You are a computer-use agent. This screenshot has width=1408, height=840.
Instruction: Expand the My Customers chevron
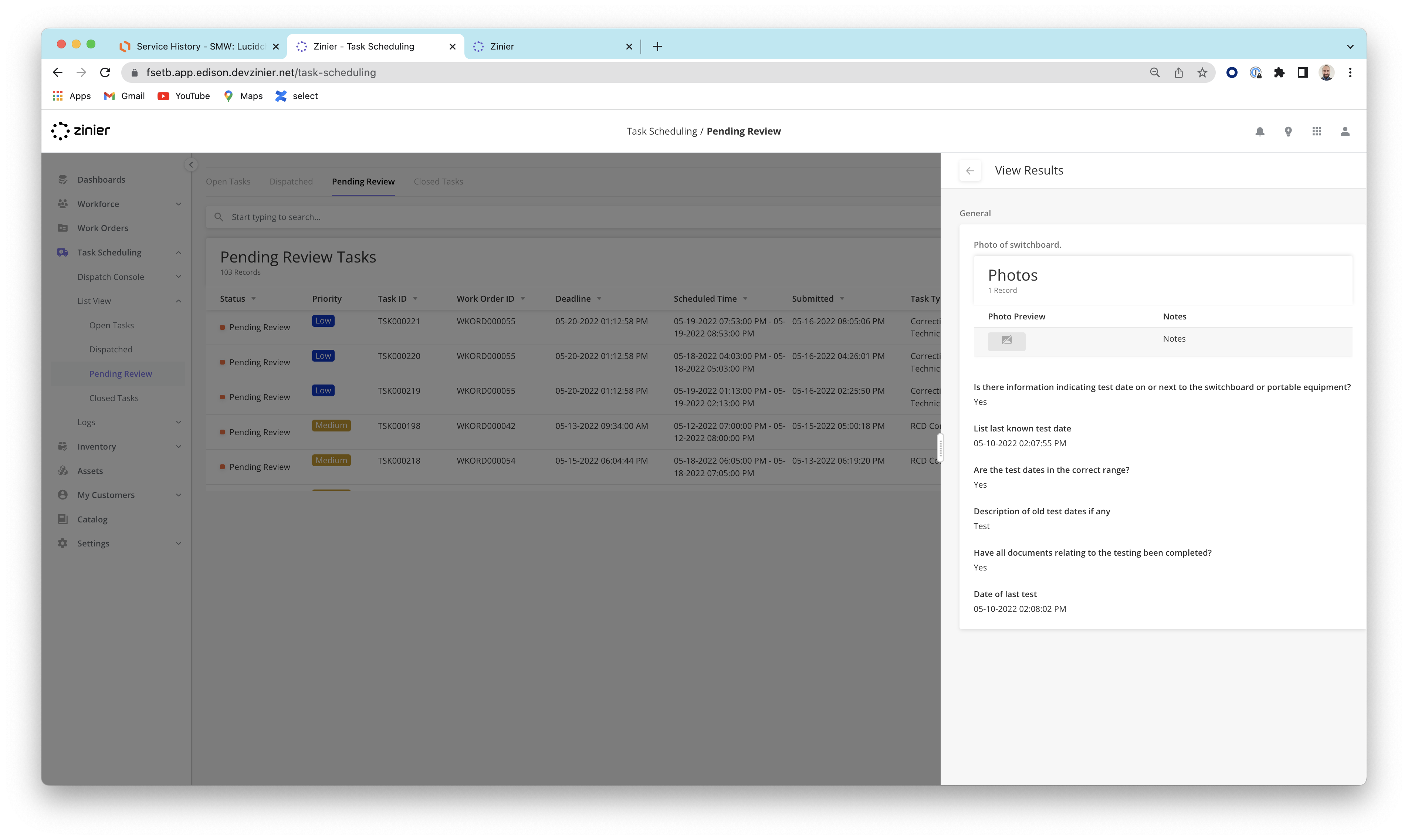tap(179, 495)
